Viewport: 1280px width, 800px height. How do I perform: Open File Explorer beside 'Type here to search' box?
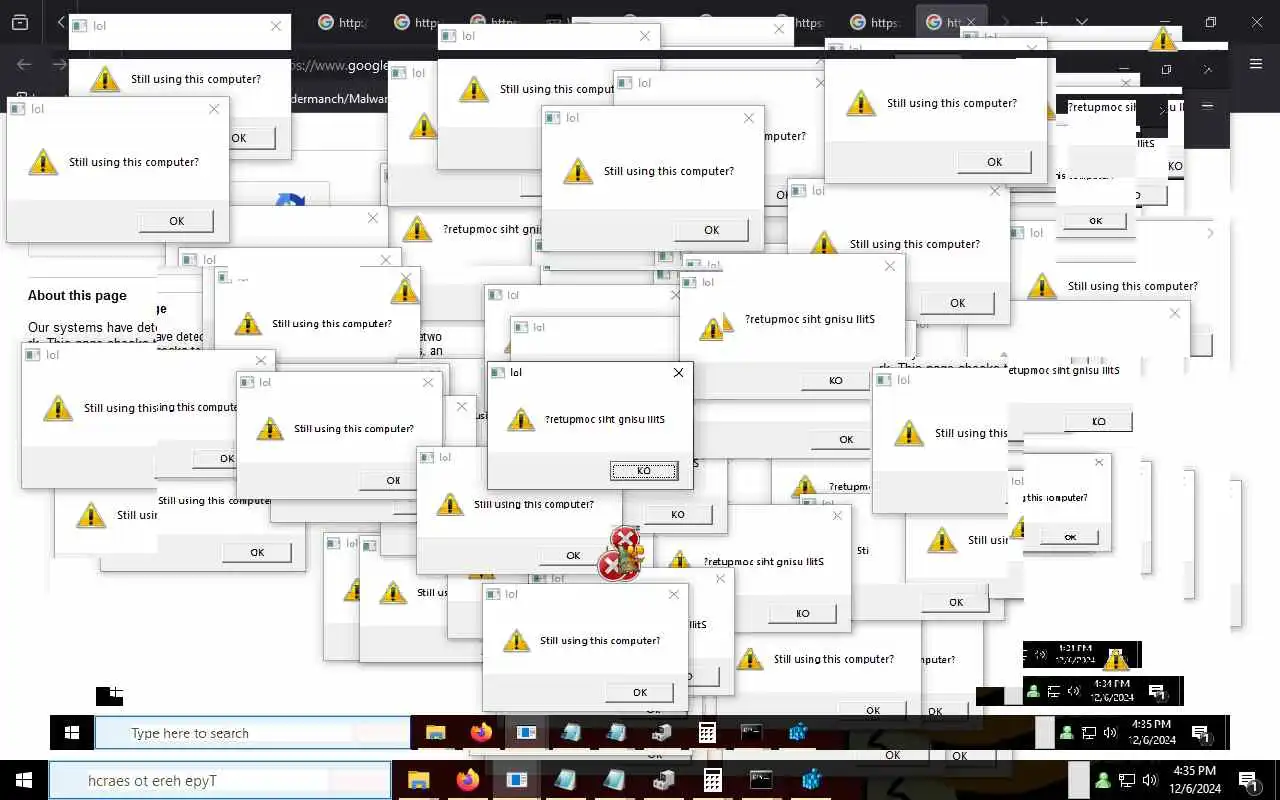(435, 733)
